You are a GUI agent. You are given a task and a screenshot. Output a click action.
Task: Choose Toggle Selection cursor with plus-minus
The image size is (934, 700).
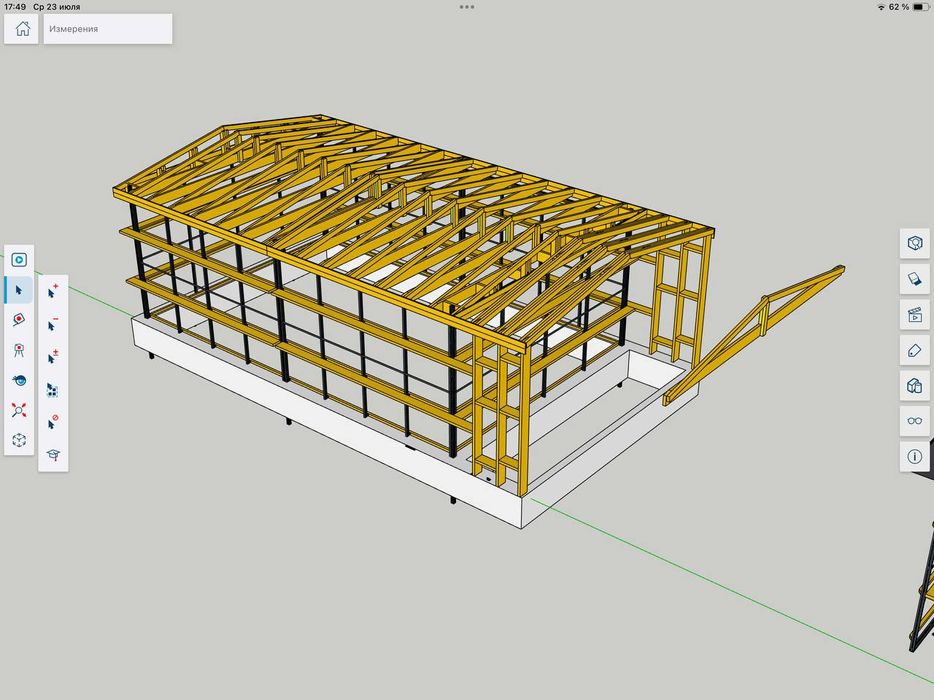(53, 357)
